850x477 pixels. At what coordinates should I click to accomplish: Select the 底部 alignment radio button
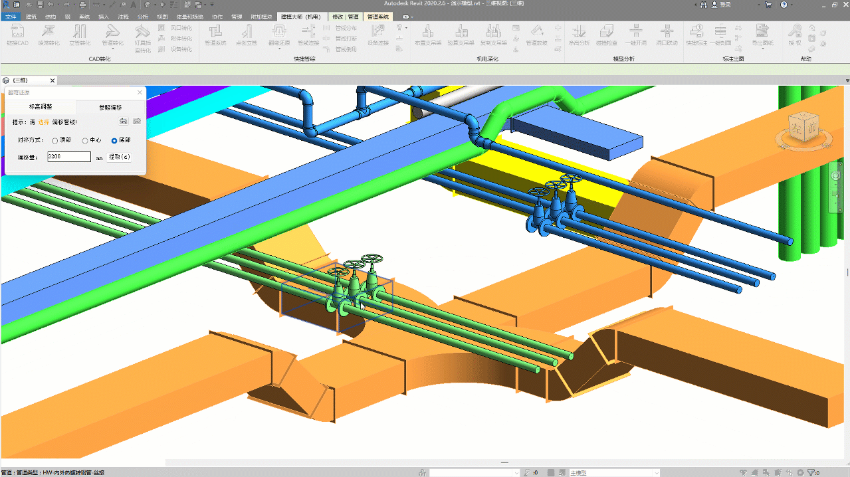point(114,141)
